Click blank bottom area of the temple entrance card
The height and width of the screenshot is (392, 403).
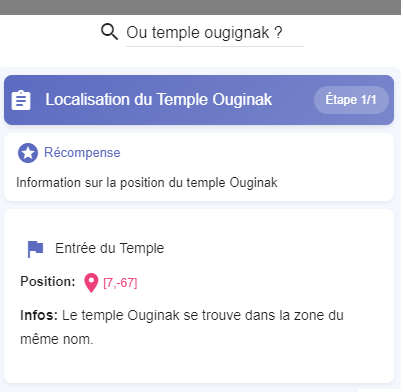click(199, 366)
